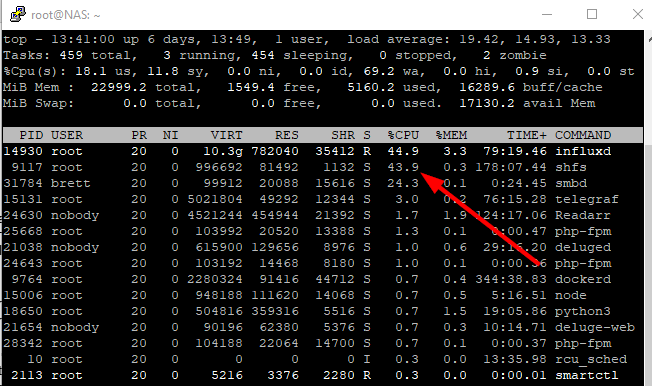
Task: Click PID 31784
Action: click(23, 183)
